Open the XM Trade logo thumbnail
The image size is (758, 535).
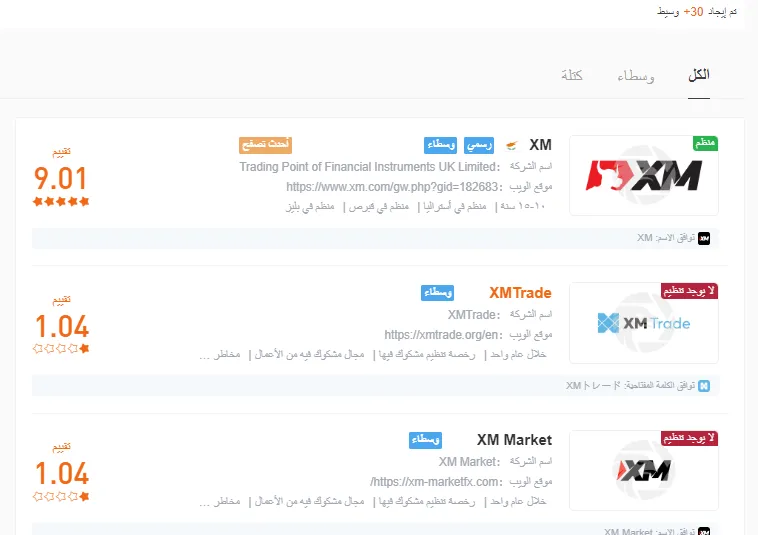[643, 323]
